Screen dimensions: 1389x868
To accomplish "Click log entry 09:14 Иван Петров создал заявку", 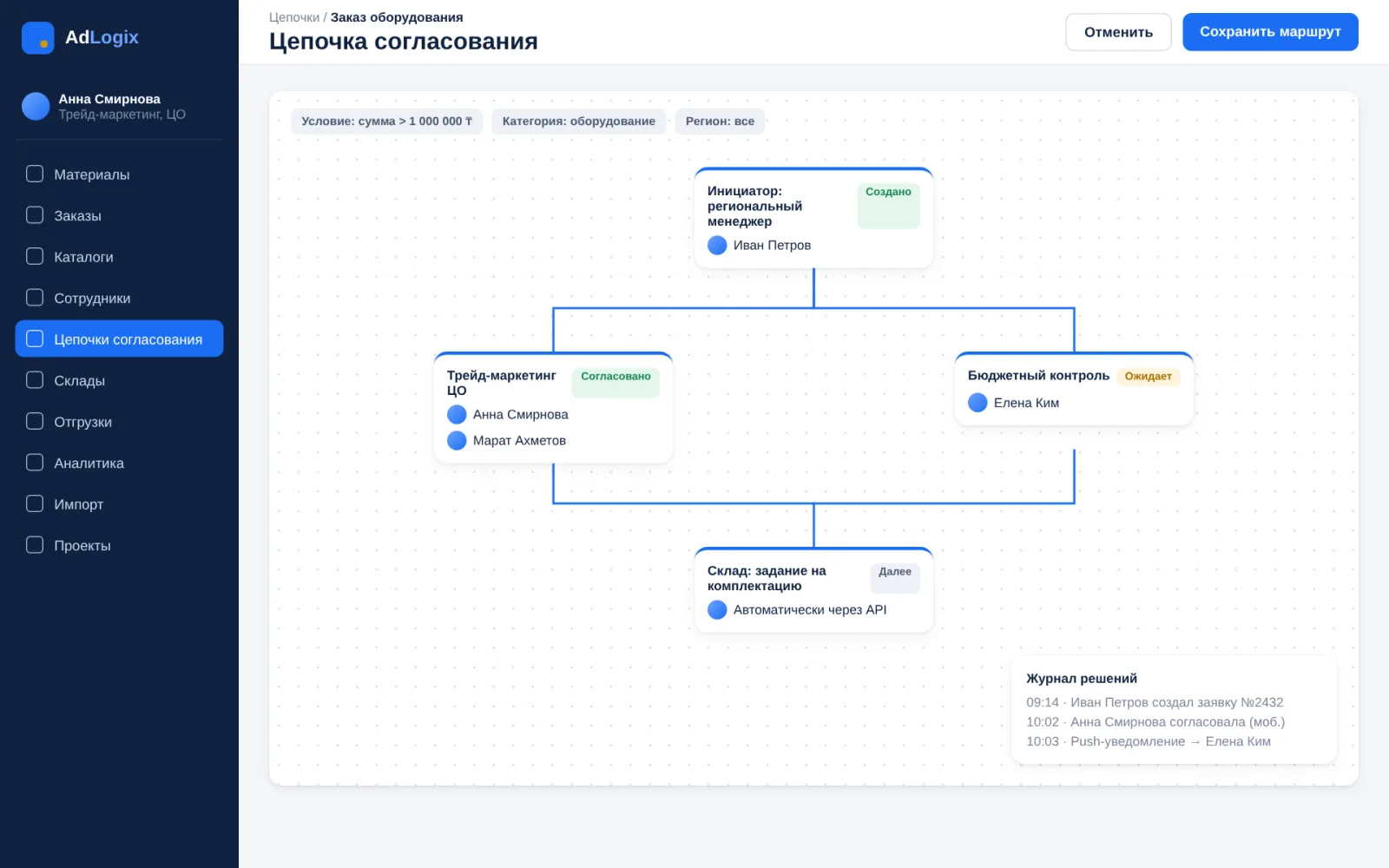I will click(1155, 702).
